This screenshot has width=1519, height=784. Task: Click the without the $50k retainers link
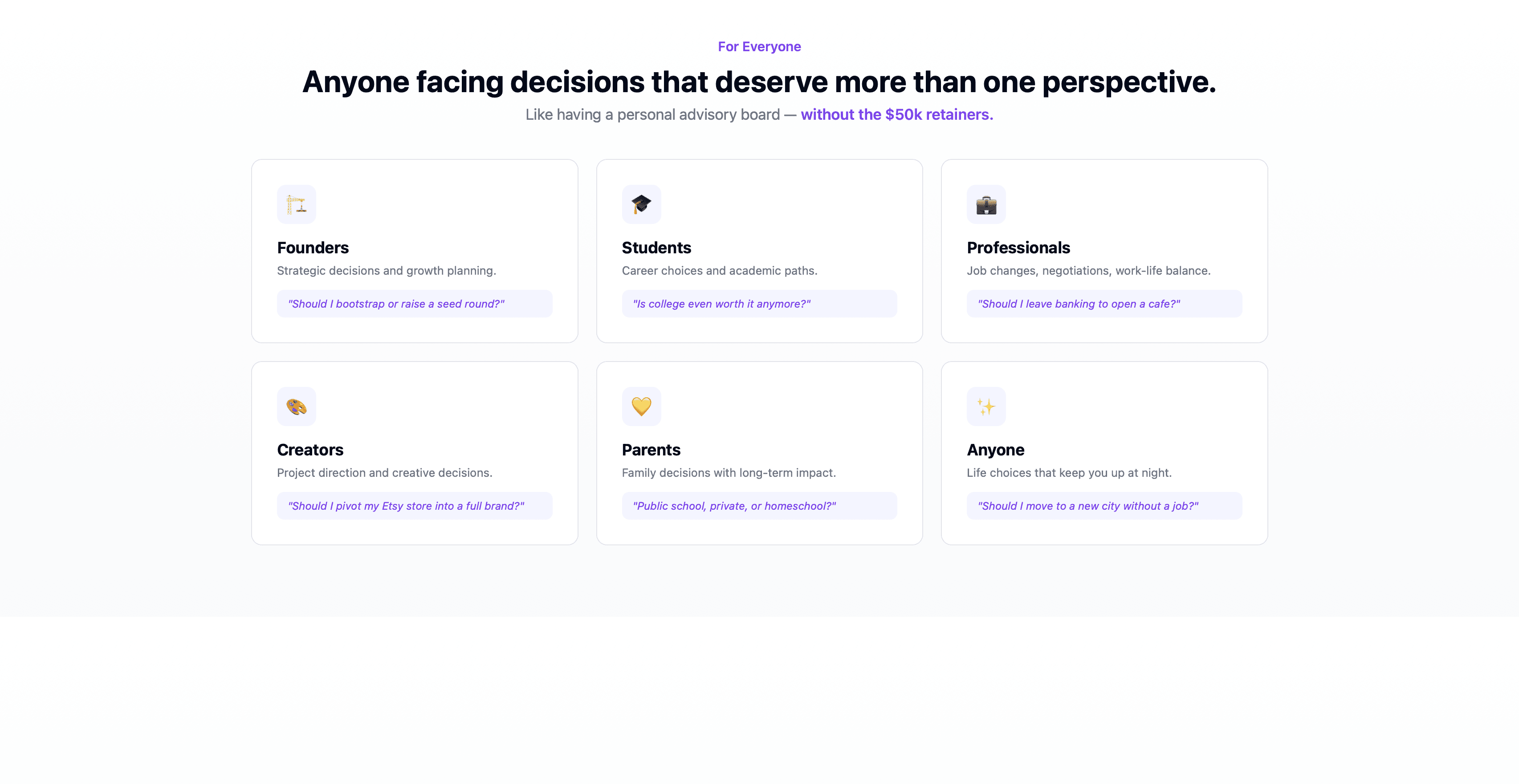896,114
